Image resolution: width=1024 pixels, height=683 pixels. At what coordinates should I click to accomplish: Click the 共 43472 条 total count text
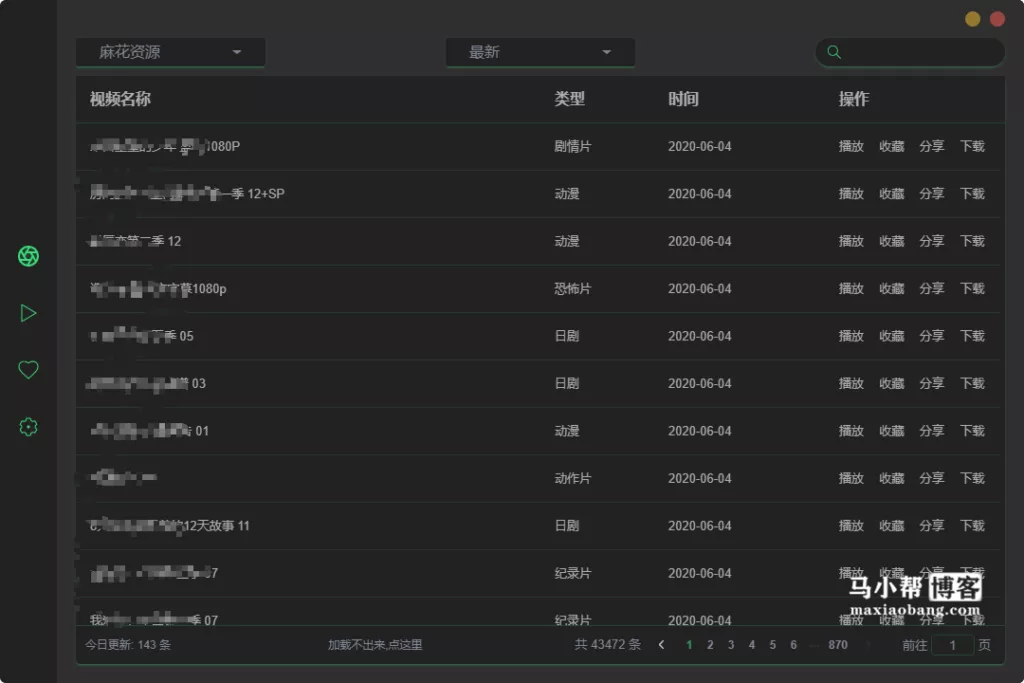click(607, 645)
